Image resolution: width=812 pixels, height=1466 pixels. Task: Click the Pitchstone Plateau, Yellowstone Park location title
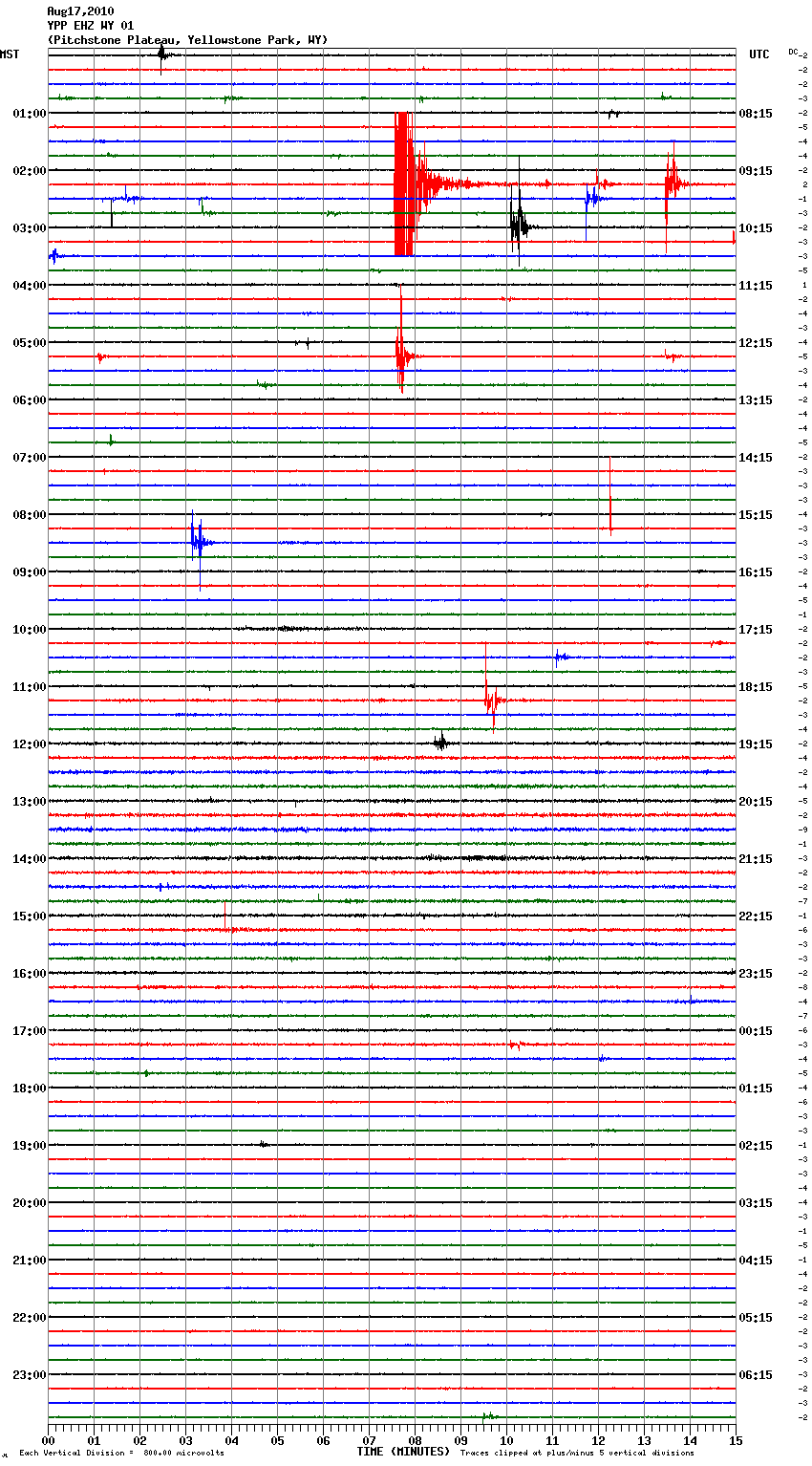pos(187,40)
